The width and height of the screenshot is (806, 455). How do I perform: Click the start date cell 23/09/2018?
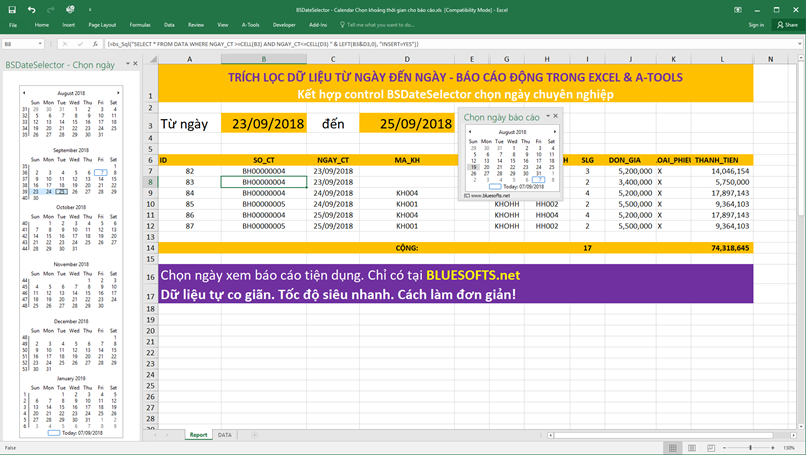point(264,123)
